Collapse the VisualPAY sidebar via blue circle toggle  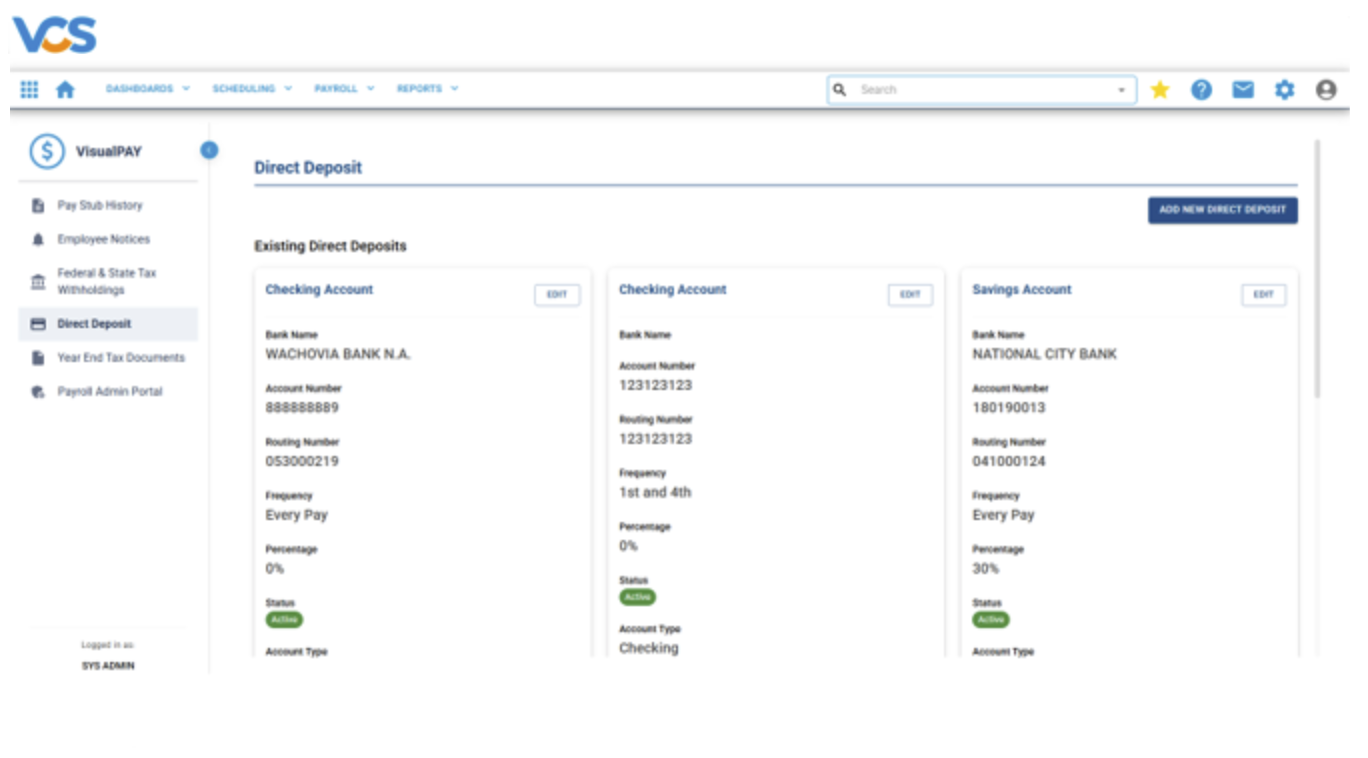tap(209, 150)
